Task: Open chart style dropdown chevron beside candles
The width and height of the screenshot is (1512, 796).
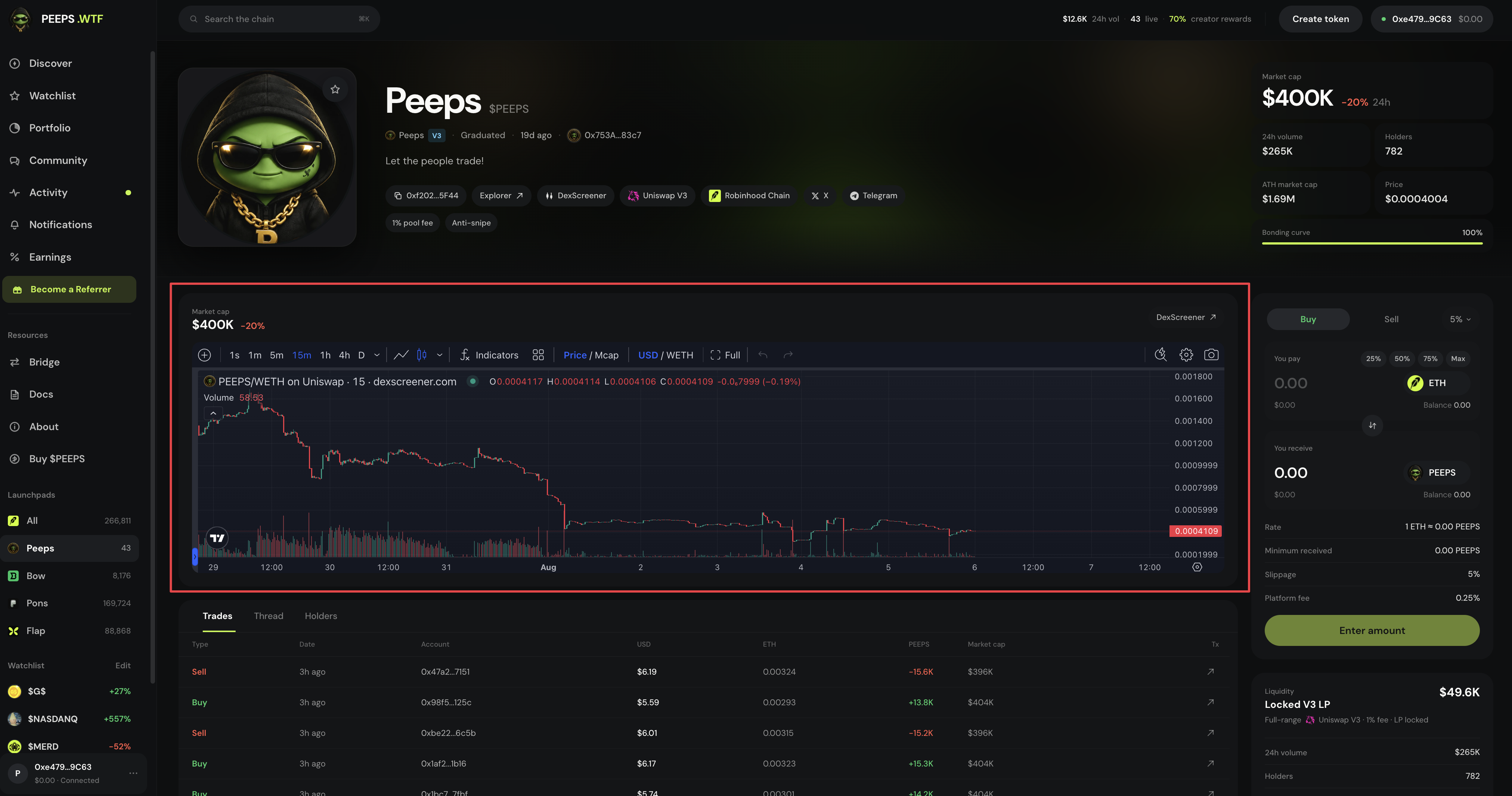Action: tap(439, 355)
